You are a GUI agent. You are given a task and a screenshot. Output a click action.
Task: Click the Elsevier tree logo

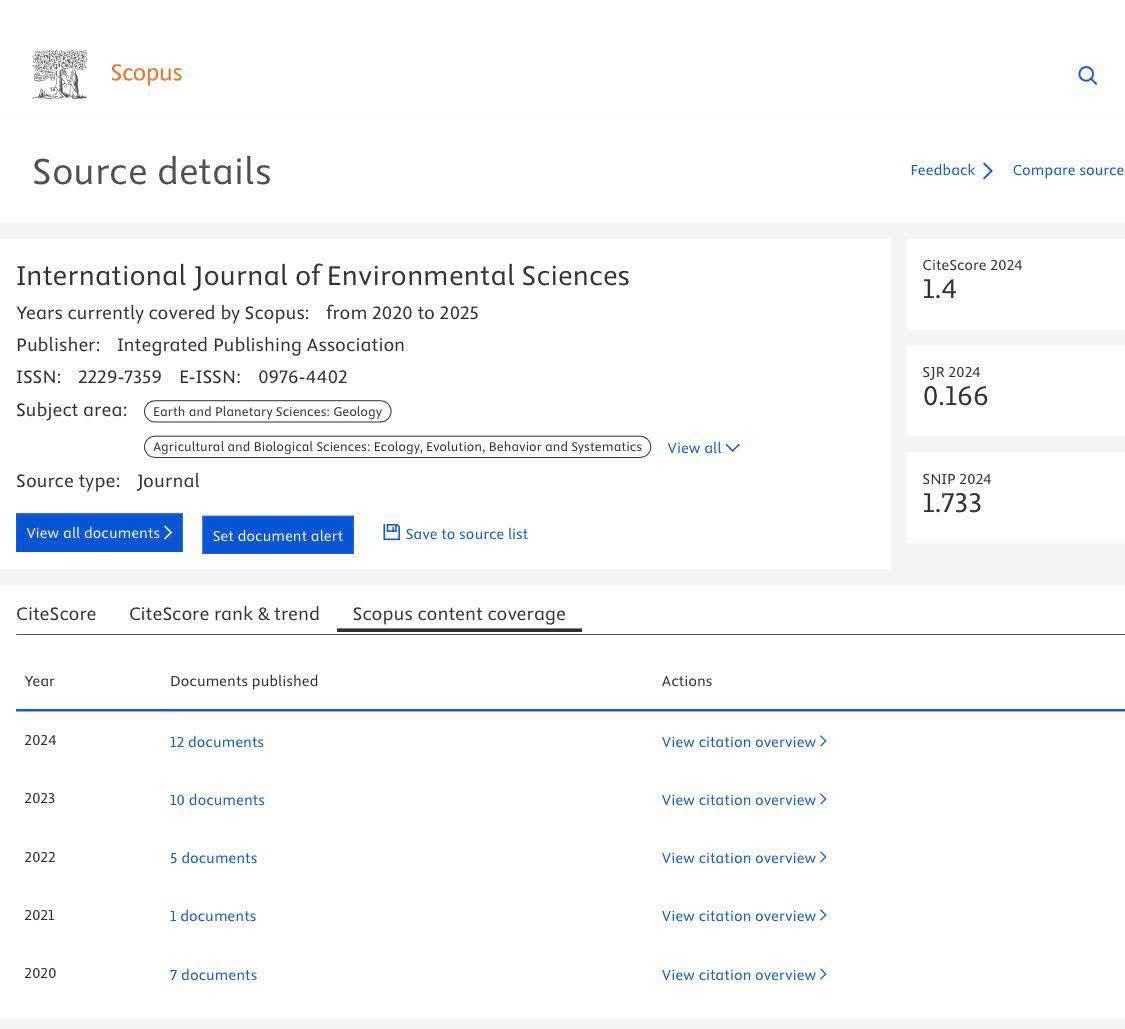(60, 75)
